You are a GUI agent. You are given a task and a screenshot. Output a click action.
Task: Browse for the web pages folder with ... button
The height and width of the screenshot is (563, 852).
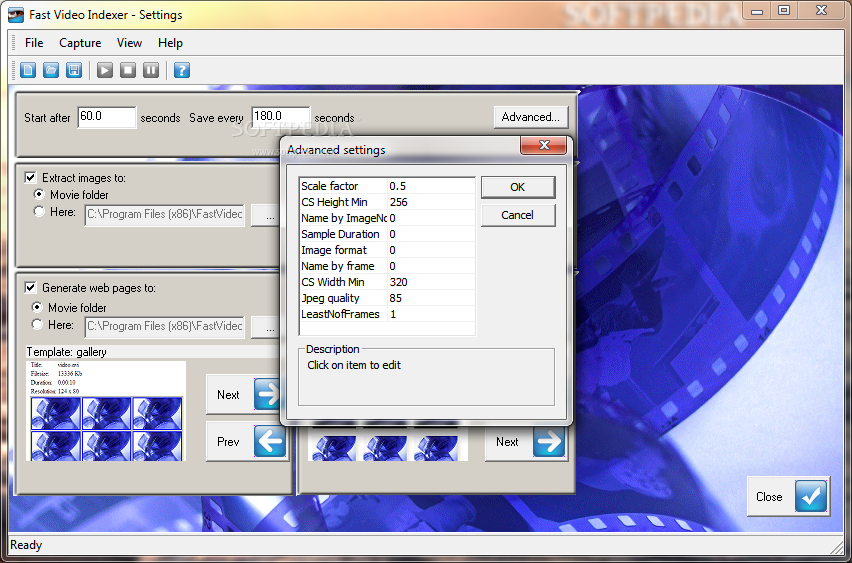tap(266, 328)
